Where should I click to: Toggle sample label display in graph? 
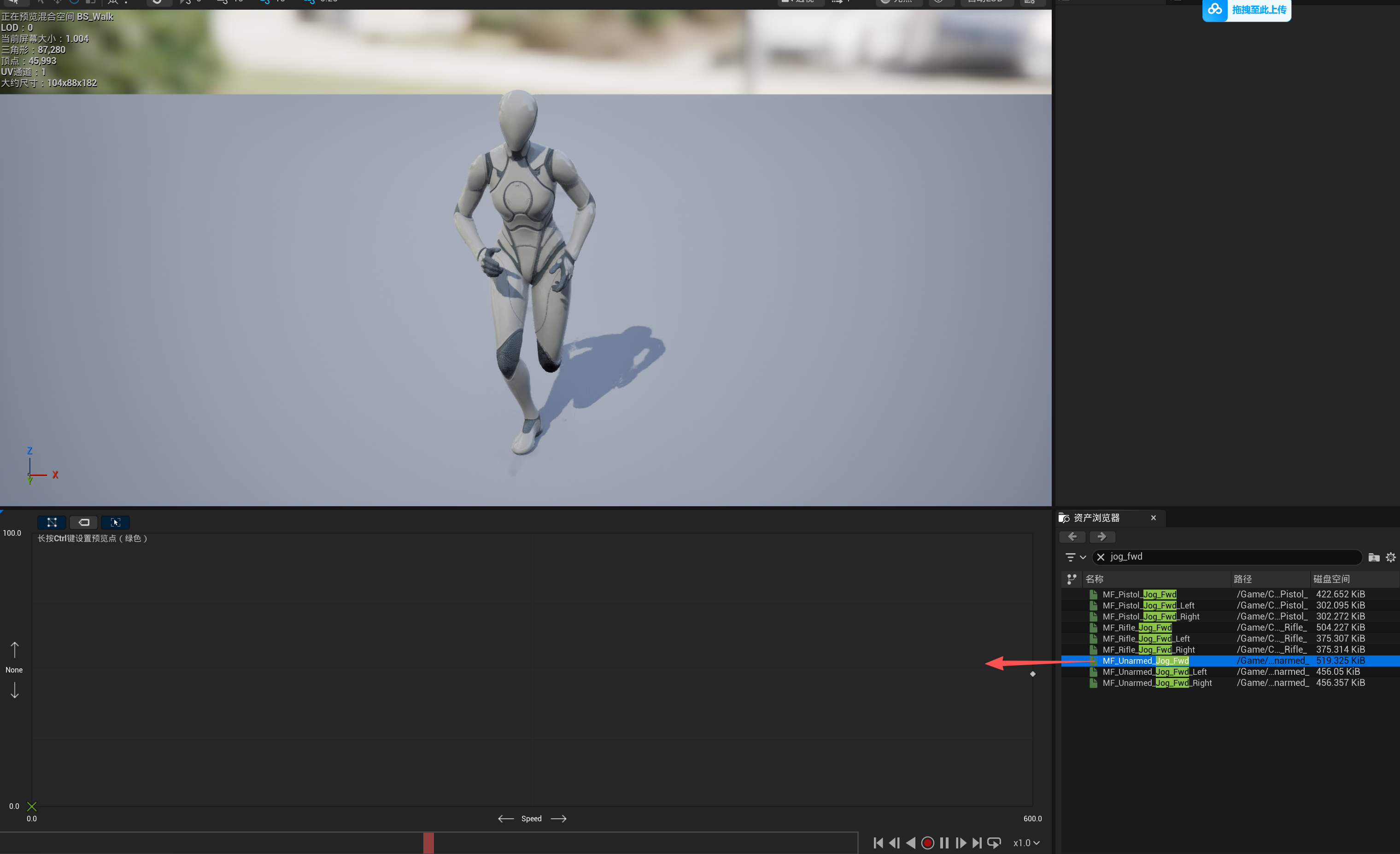(x=84, y=522)
